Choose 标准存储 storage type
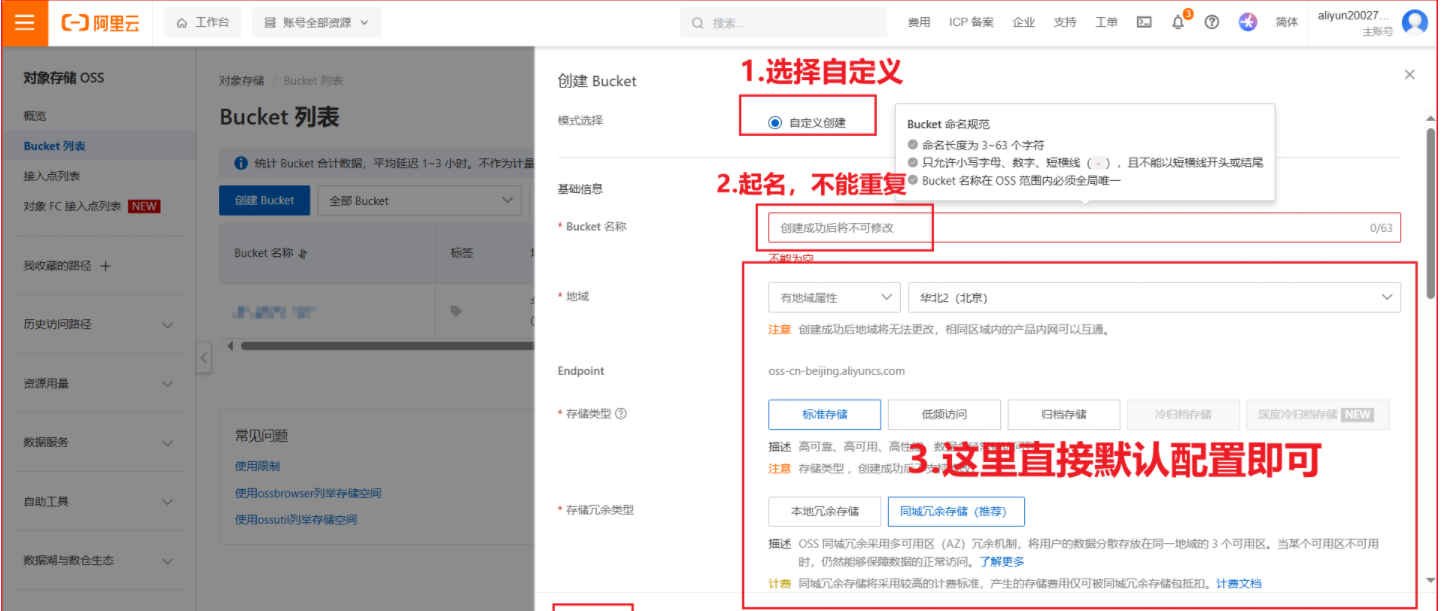The width and height of the screenshot is (1453, 611). (x=824, y=414)
